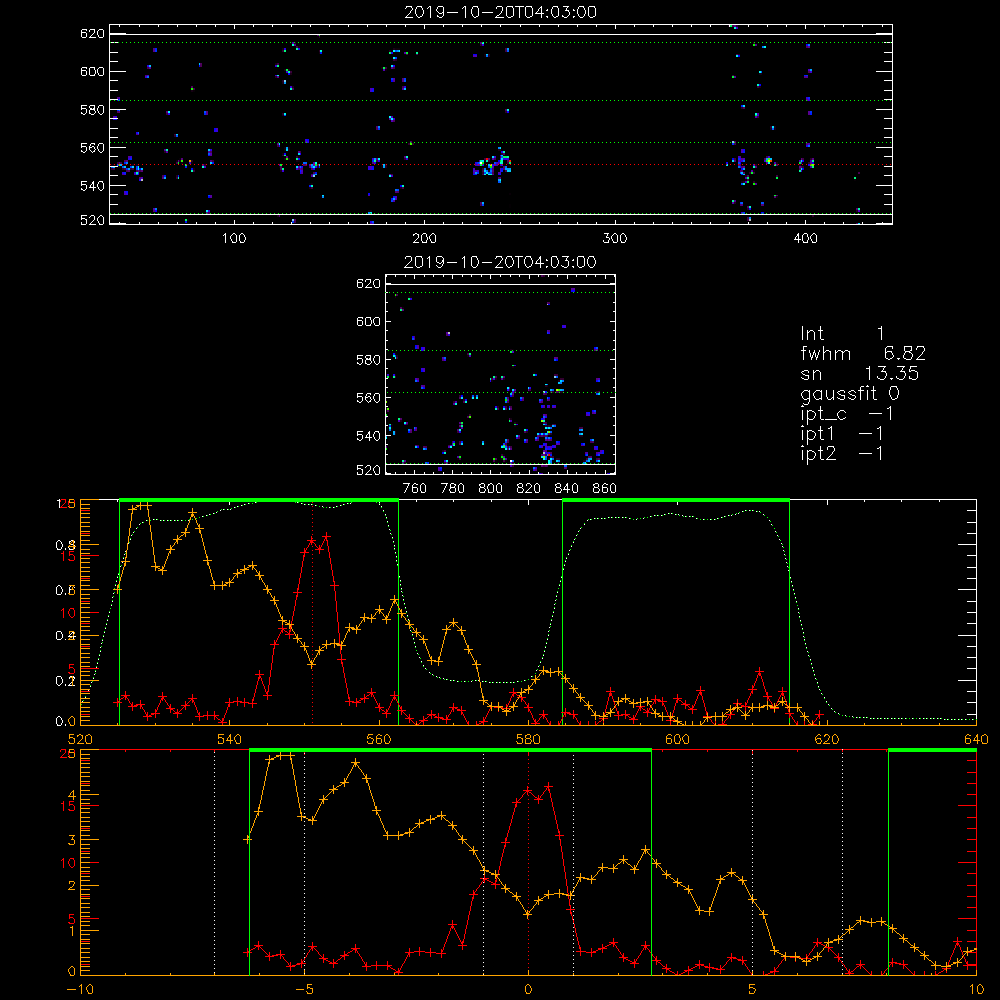Select the 'ipt1 -1' parameter line

point(842,434)
